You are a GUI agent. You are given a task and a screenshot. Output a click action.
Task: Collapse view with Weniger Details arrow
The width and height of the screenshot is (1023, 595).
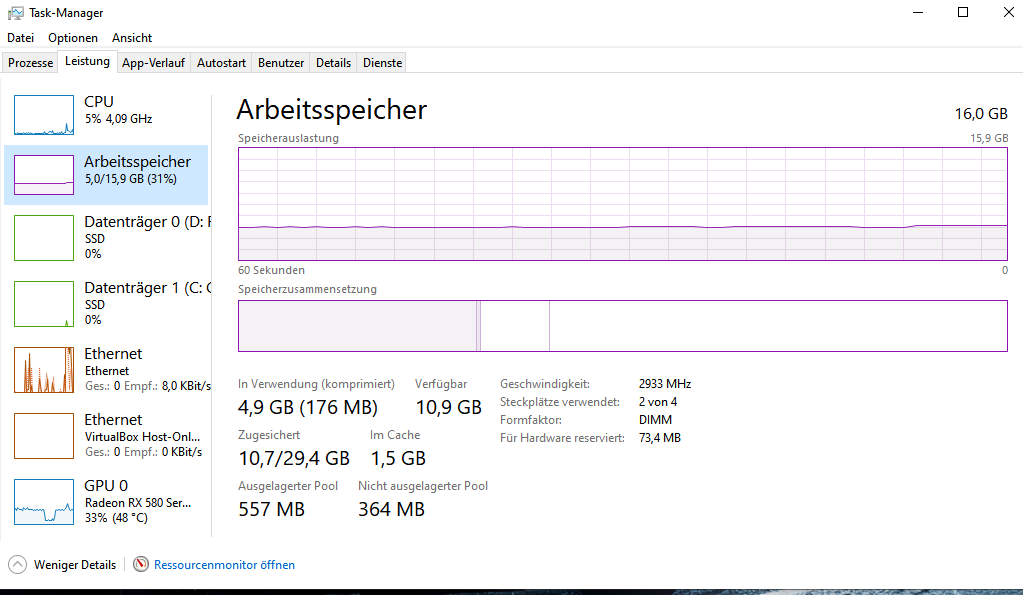[x=18, y=564]
